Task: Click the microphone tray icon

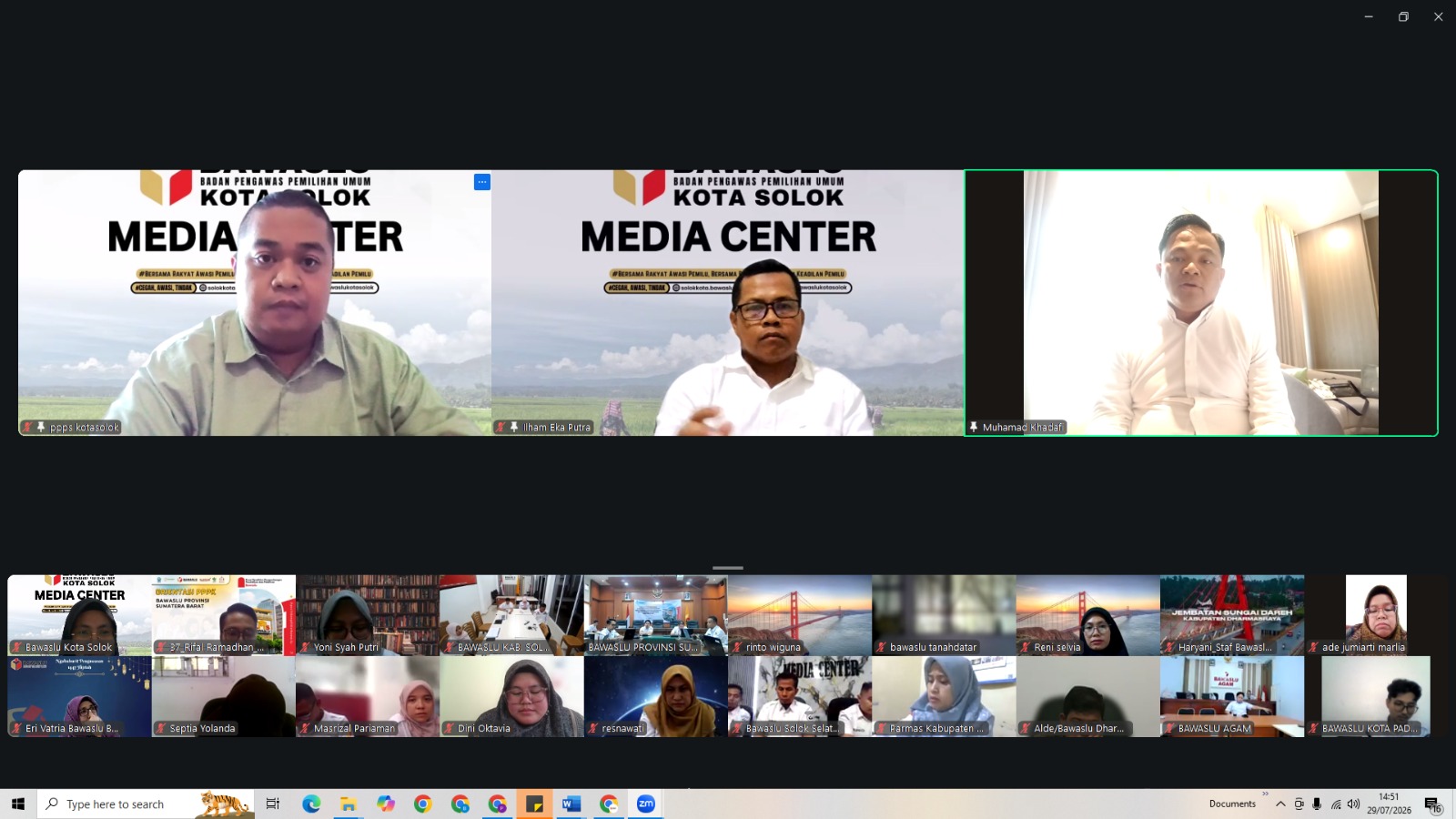Action: [1317, 804]
